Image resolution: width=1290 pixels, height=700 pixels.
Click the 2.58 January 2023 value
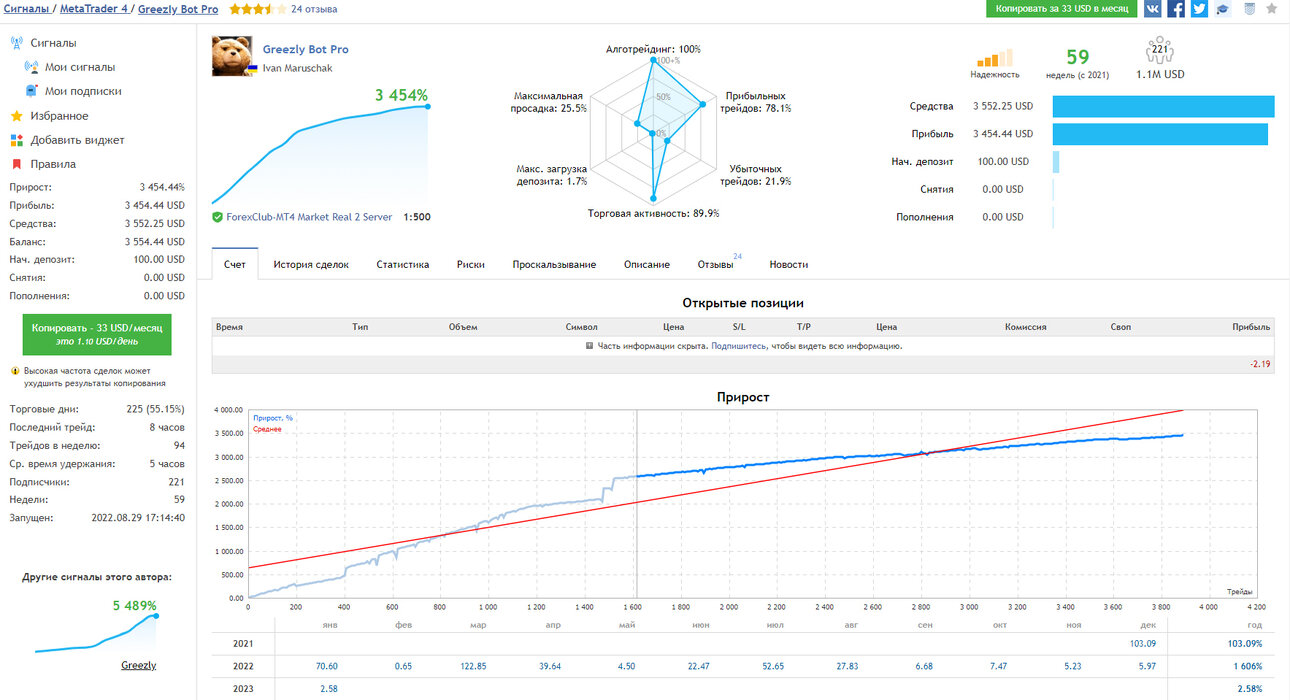(328, 689)
